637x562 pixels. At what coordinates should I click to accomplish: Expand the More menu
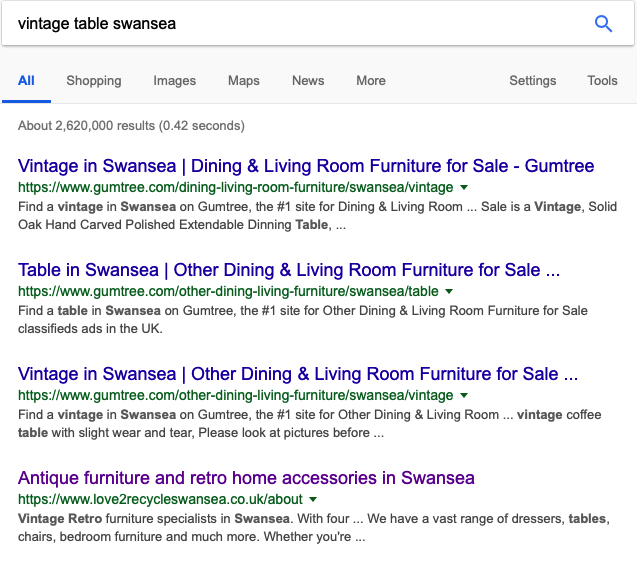coord(371,80)
